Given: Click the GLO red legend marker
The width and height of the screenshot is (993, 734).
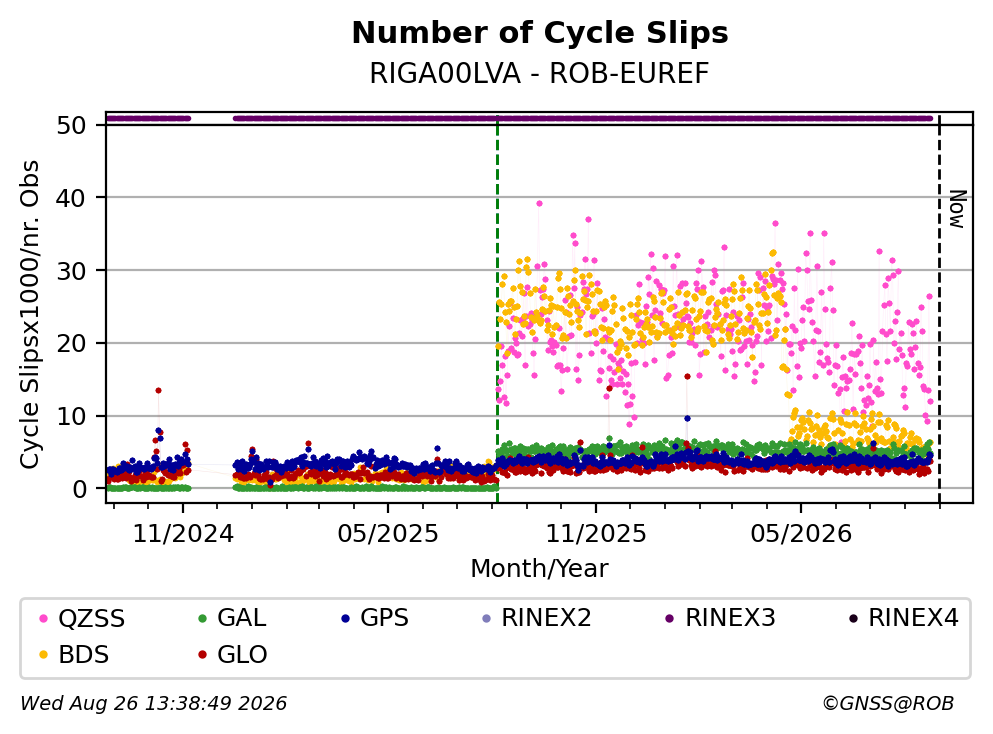Looking at the screenshot, I should (203, 655).
